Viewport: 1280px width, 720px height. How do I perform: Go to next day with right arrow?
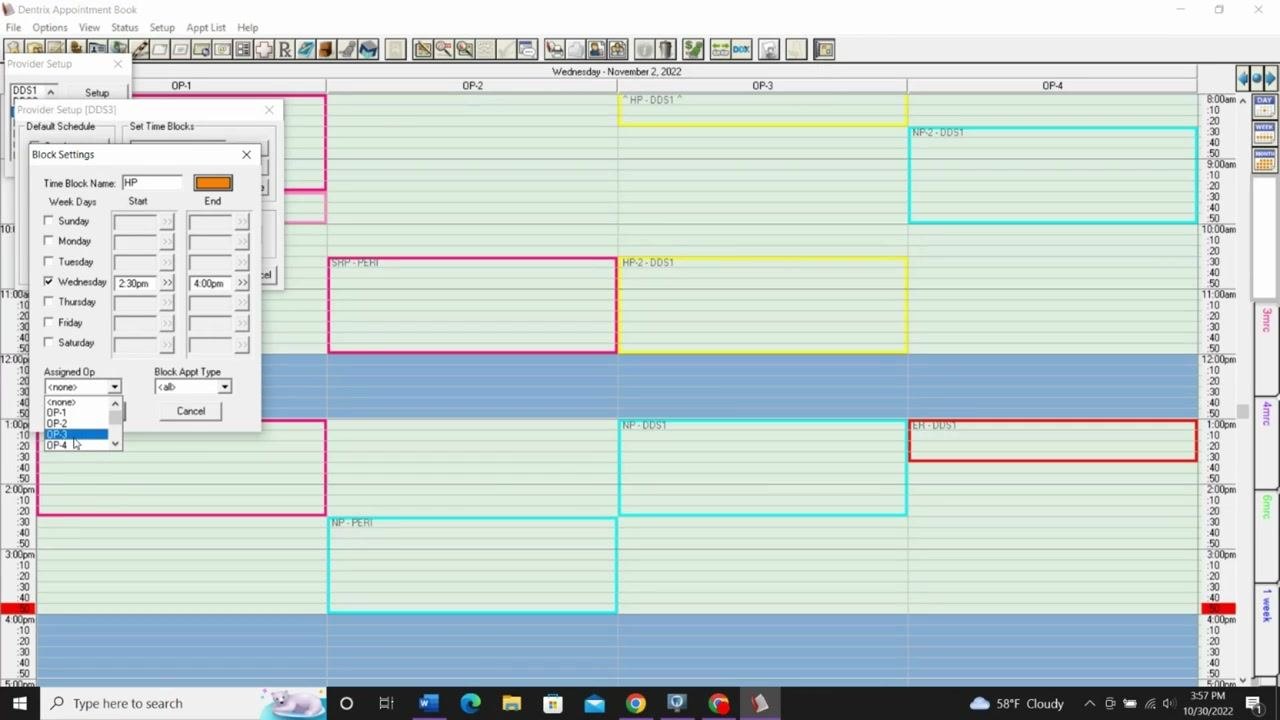click(x=1270, y=78)
